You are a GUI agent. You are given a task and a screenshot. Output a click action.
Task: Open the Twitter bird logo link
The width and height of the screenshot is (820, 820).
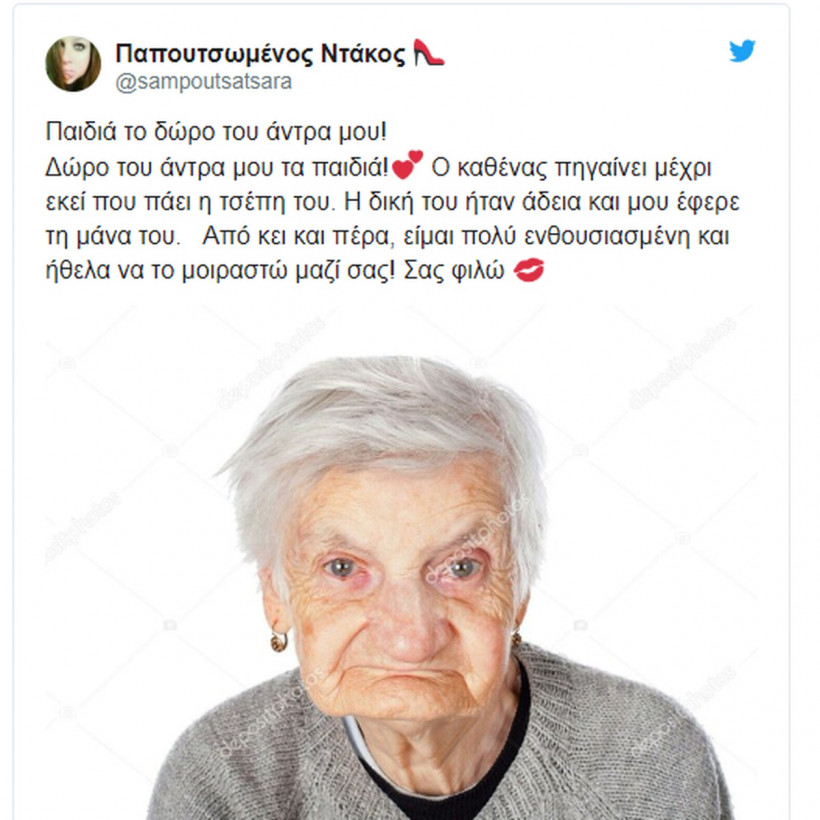tap(742, 51)
